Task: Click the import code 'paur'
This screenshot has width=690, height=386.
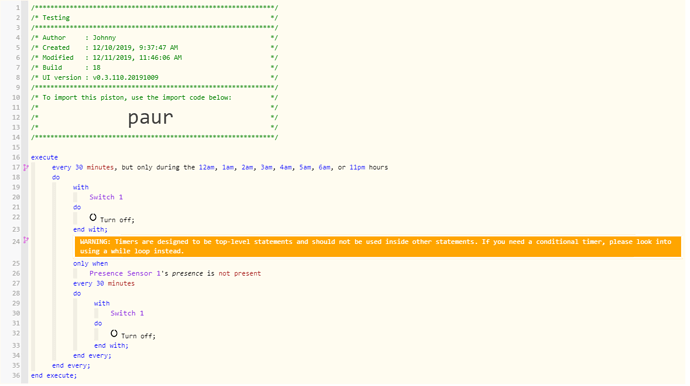Action: (x=150, y=118)
